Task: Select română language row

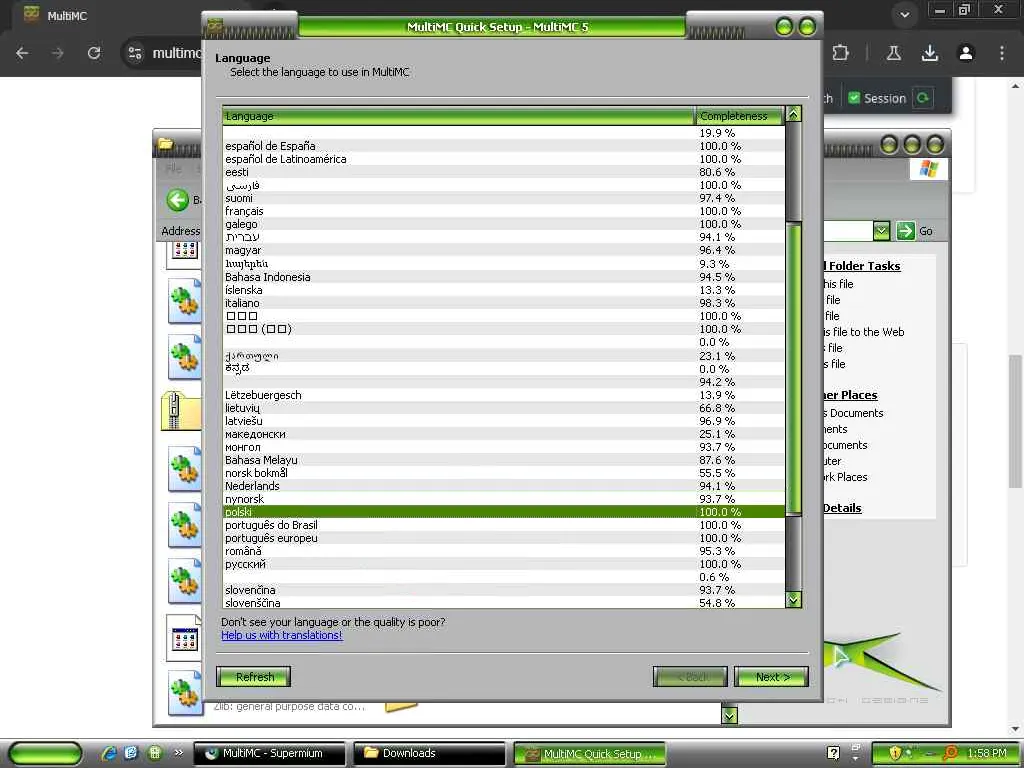Action: coord(504,551)
